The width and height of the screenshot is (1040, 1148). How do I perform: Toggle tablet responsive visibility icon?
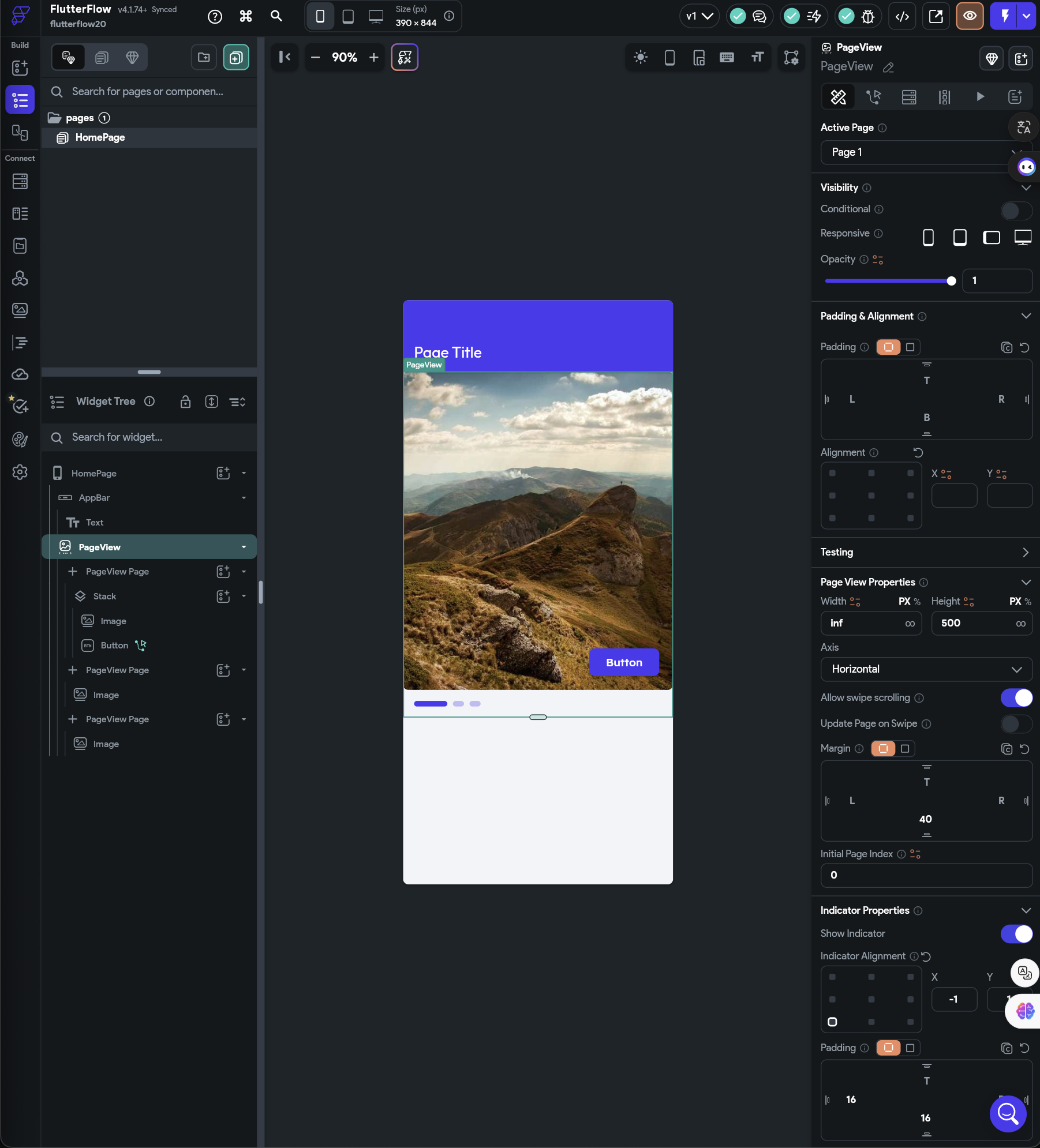960,238
